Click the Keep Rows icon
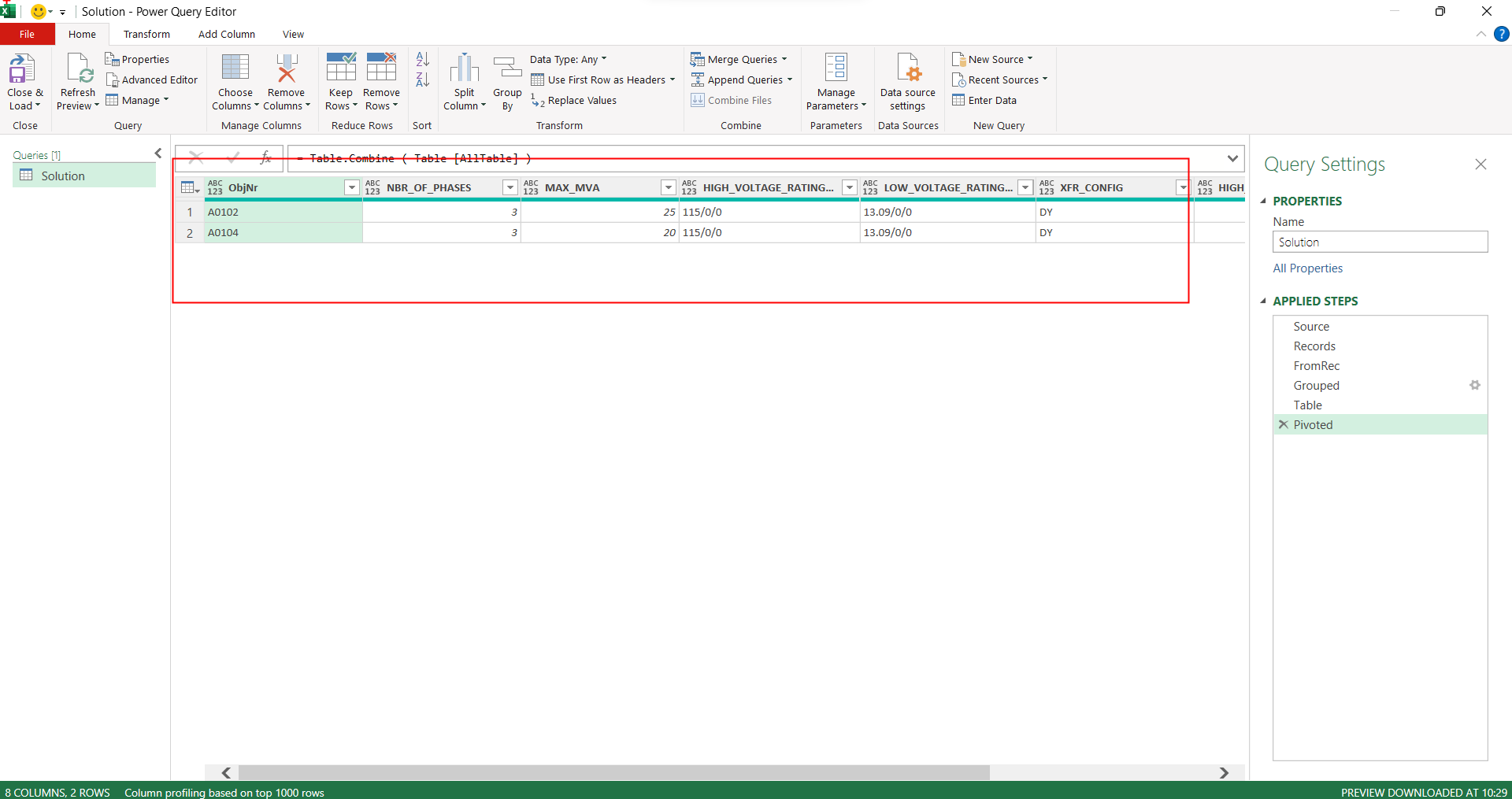This screenshot has height=799, width=1512. point(341,68)
